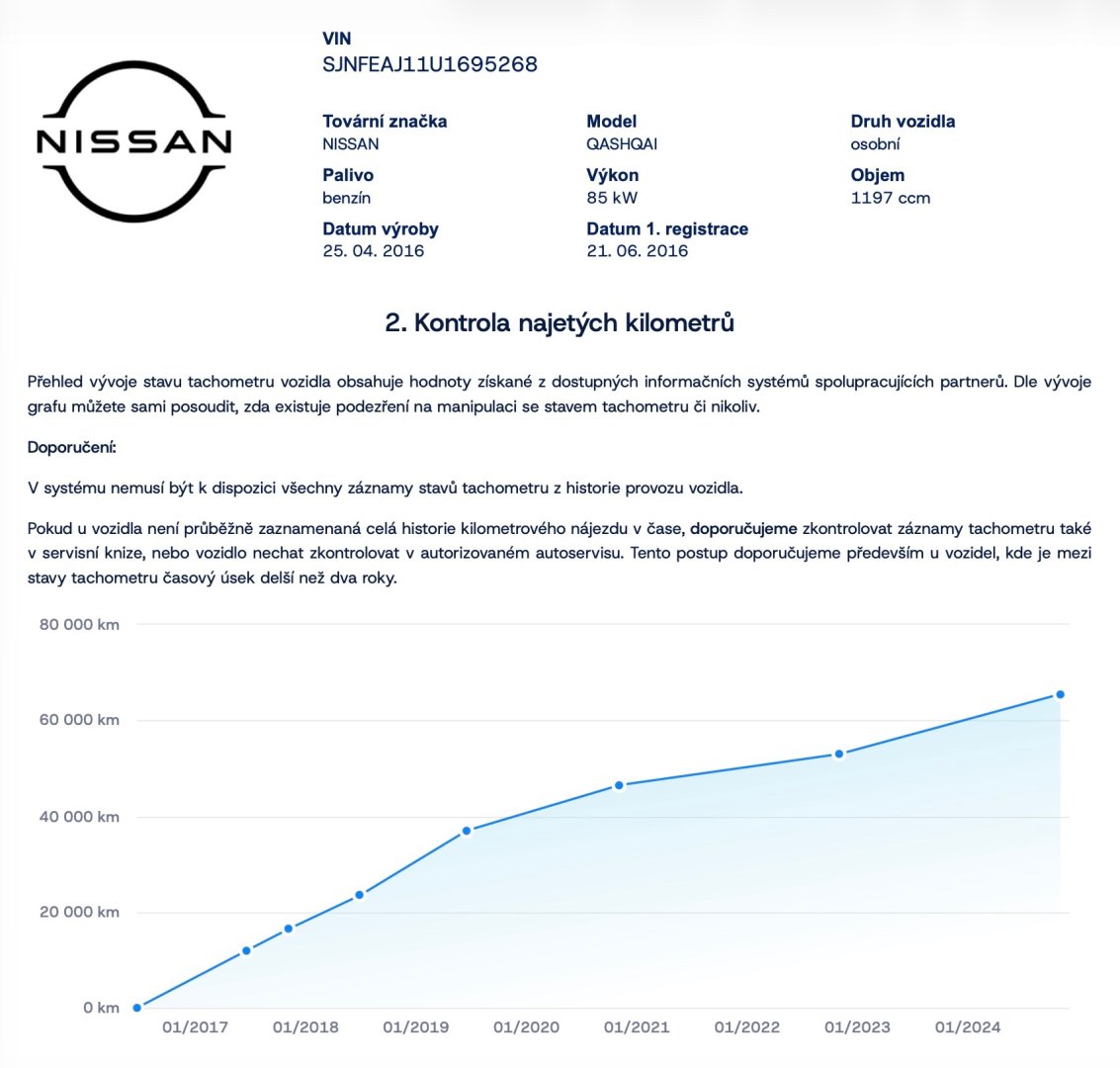Click the final data point near 65 000 km
Viewport: 1120px width, 1068px height.
[x=1060, y=694]
